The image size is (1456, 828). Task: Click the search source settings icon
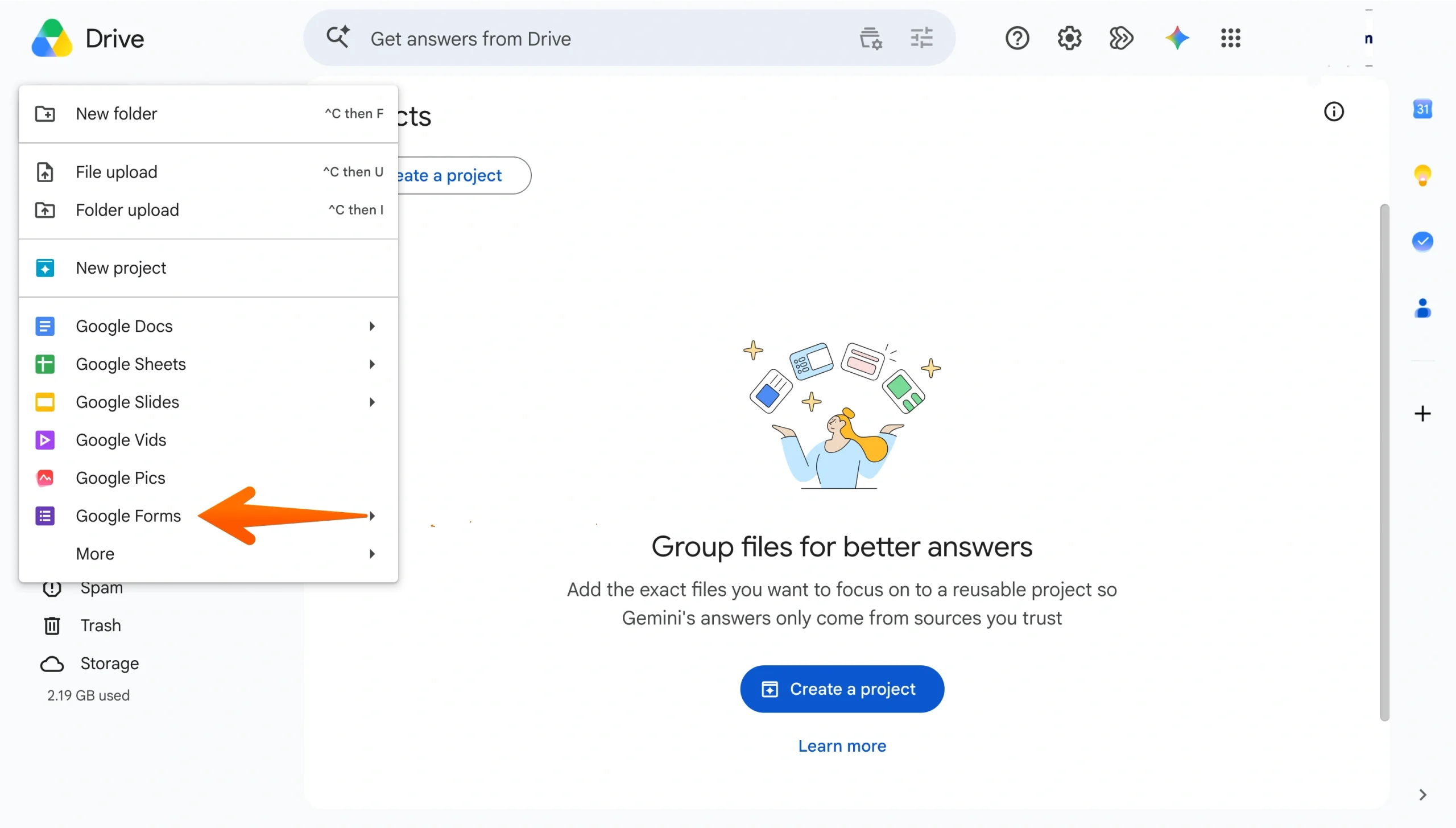(870, 38)
